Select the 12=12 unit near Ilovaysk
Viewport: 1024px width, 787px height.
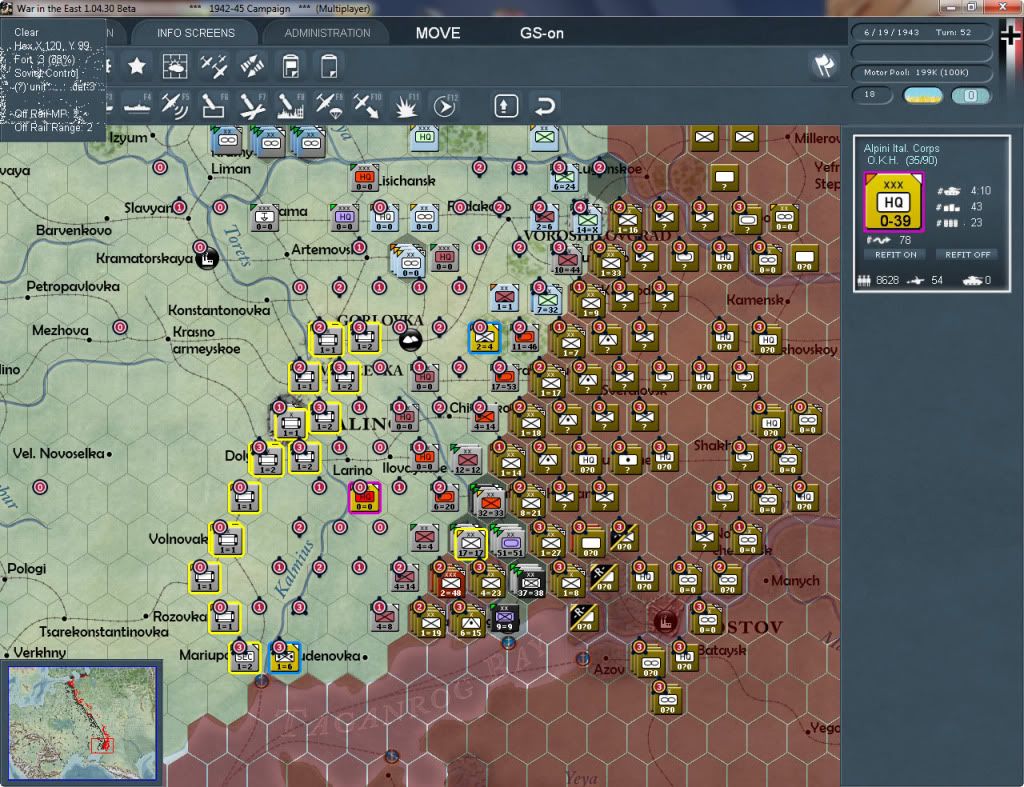466,459
